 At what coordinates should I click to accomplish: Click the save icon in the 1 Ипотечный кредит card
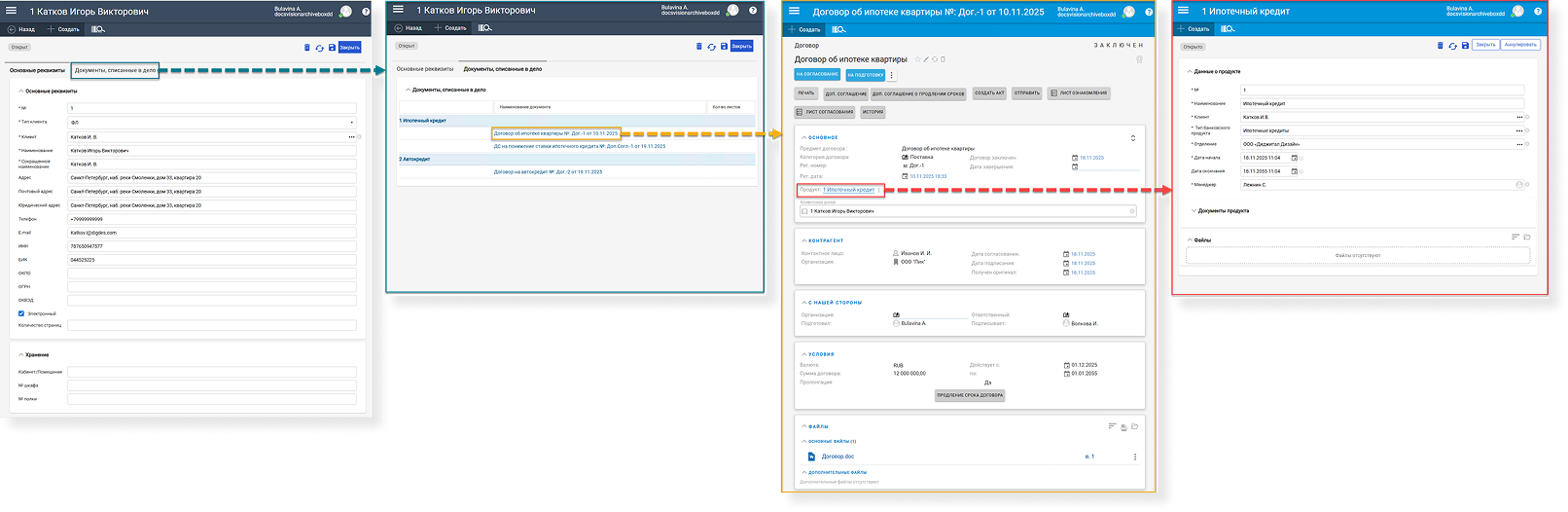(1466, 46)
